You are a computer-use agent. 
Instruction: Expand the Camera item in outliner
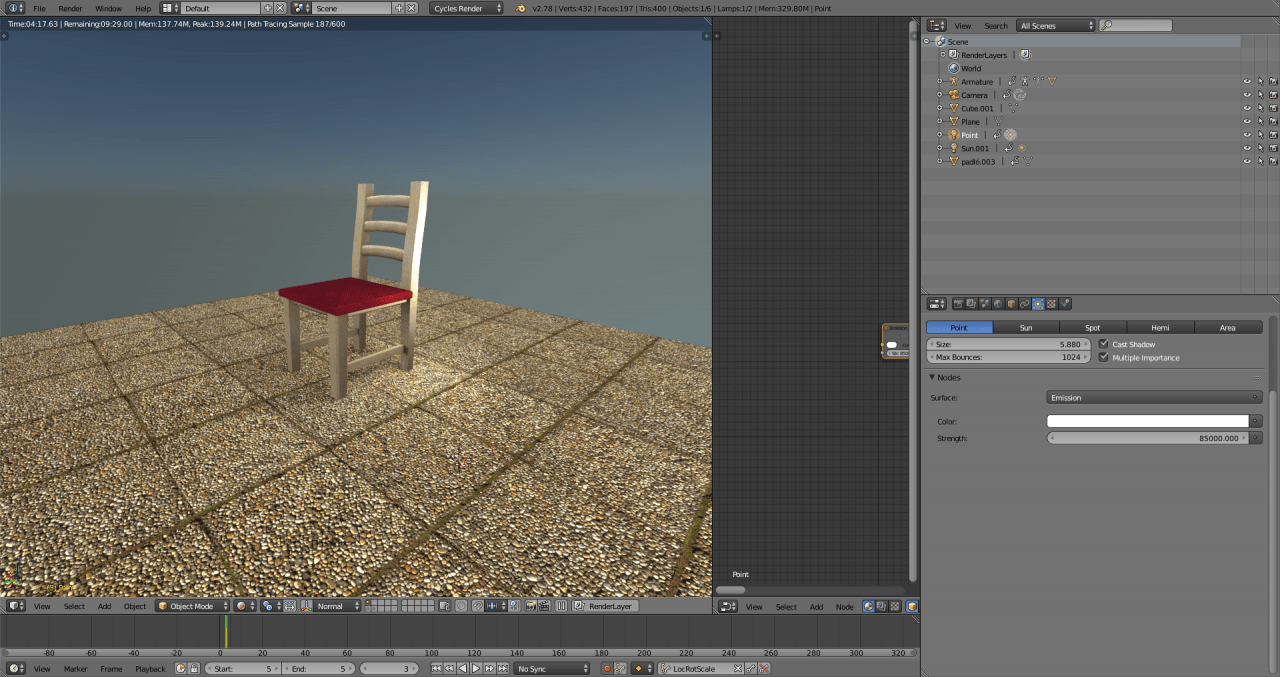(940, 95)
